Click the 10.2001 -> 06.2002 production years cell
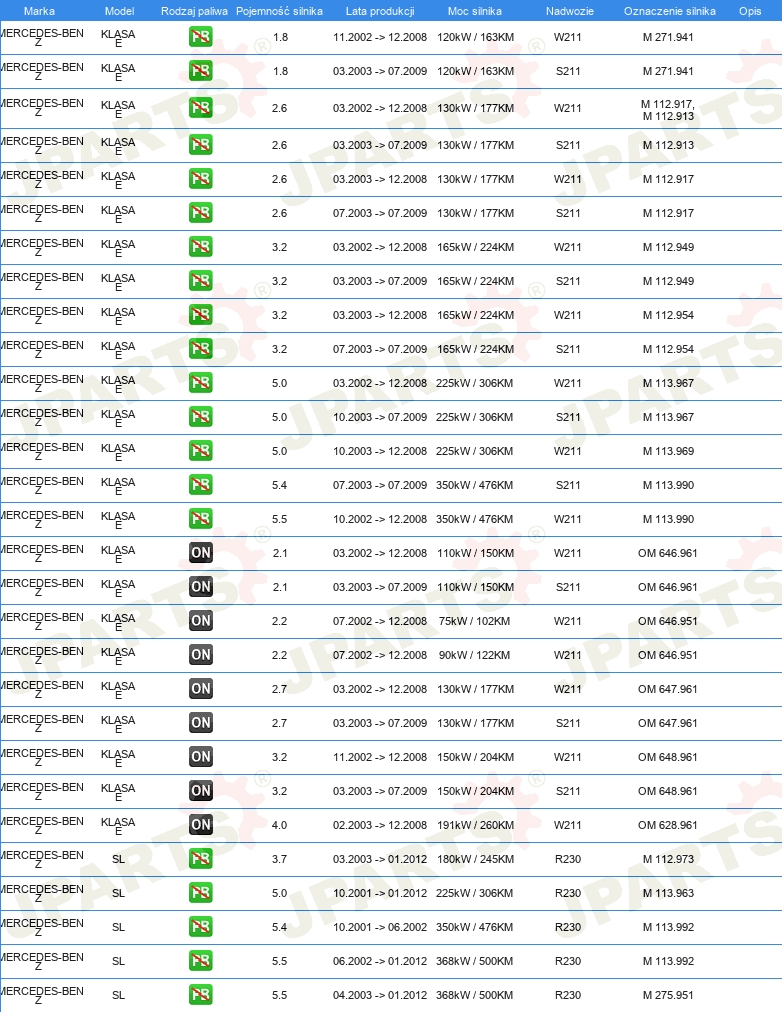Image resolution: width=782 pixels, height=1012 pixels. pos(380,927)
